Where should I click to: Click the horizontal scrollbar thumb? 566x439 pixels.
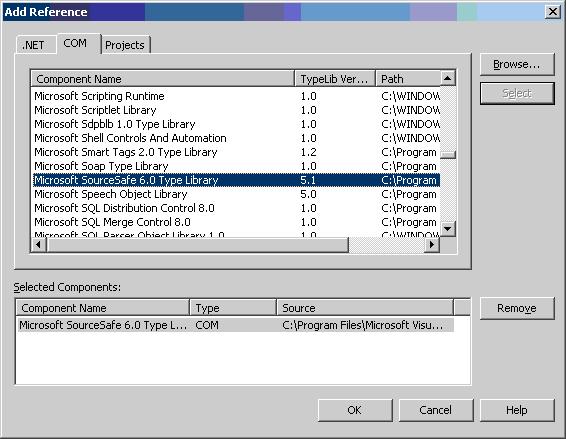click(x=197, y=245)
